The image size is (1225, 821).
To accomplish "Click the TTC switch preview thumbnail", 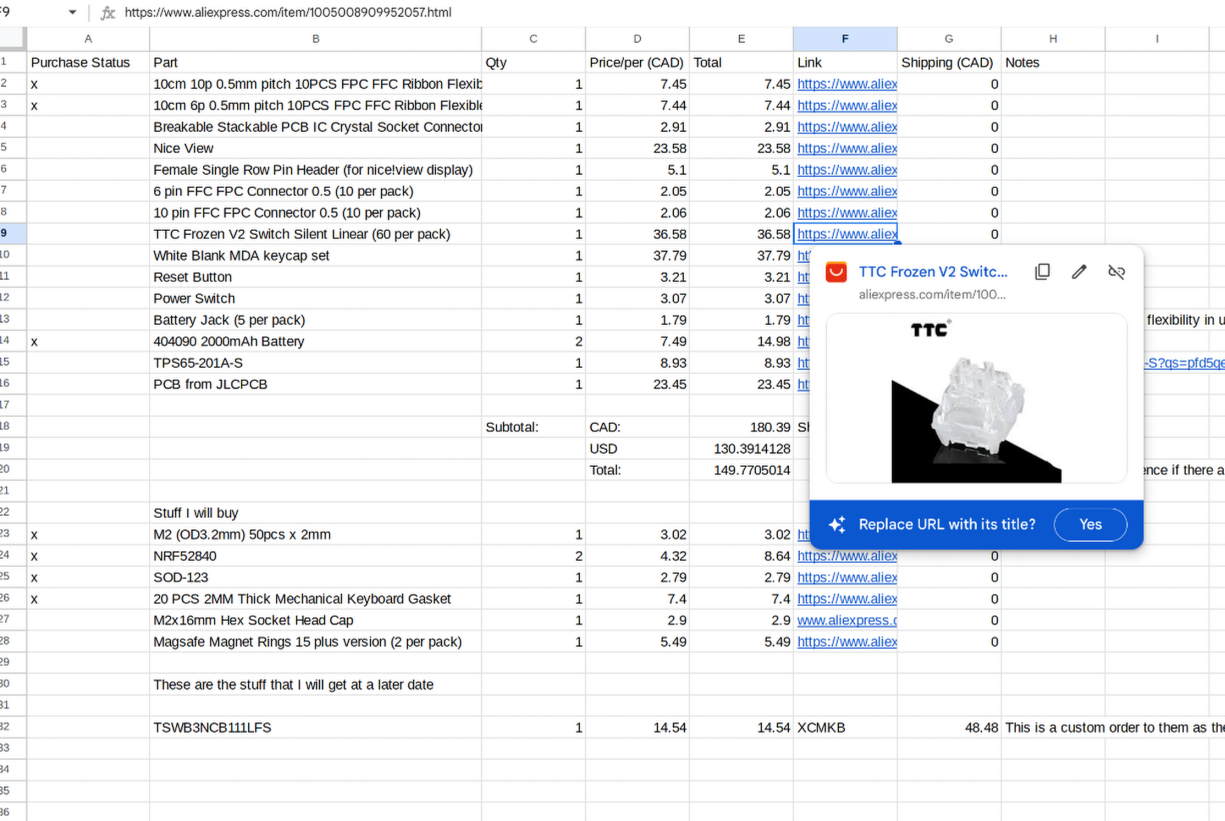I will tap(976, 398).
